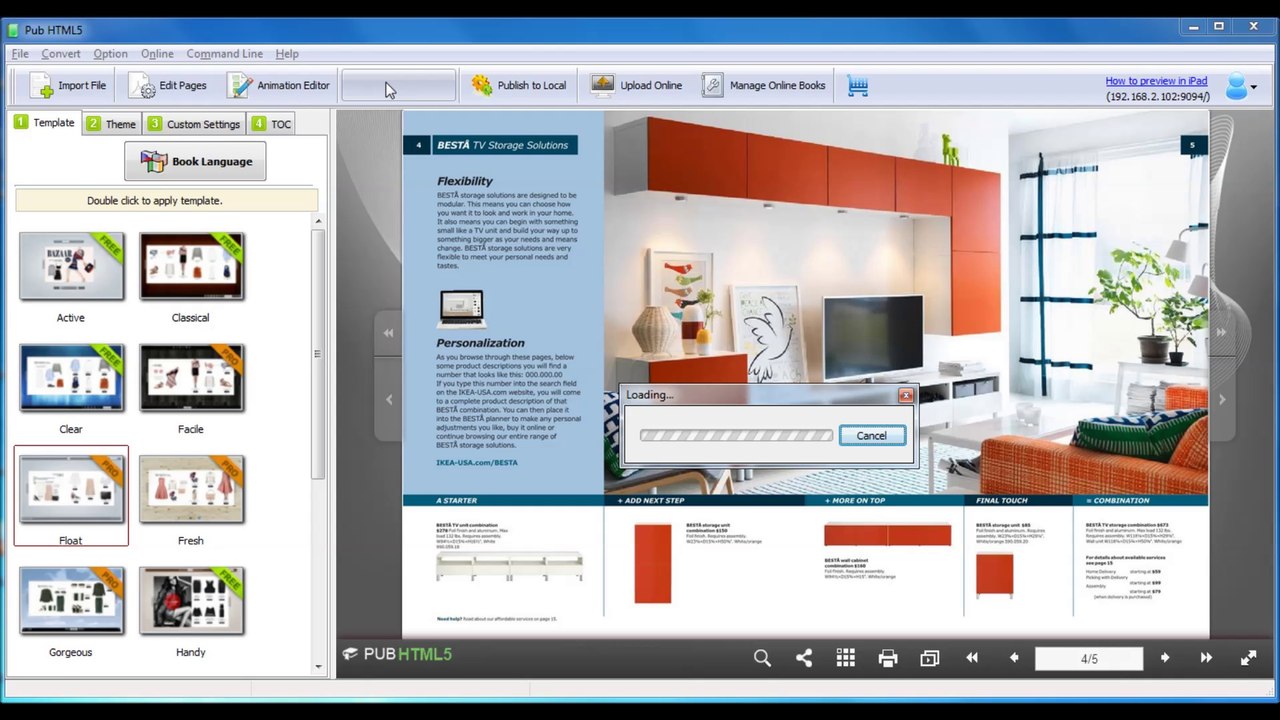Select the Facile template thumbnail
Image resolution: width=1280 pixels, height=720 pixels.
pyautogui.click(x=191, y=378)
